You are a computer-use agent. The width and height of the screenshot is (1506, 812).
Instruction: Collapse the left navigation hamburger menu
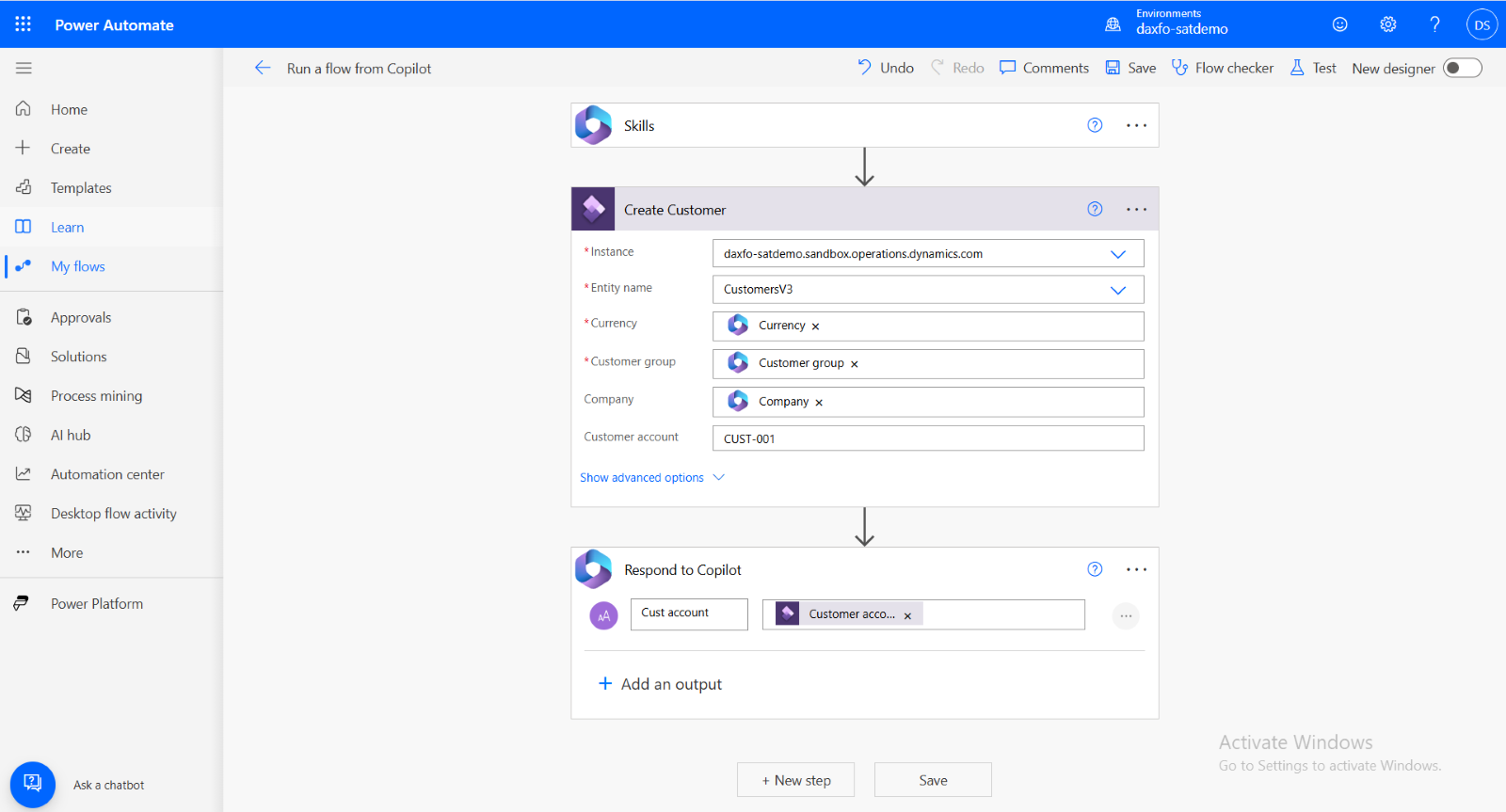click(24, 68)
